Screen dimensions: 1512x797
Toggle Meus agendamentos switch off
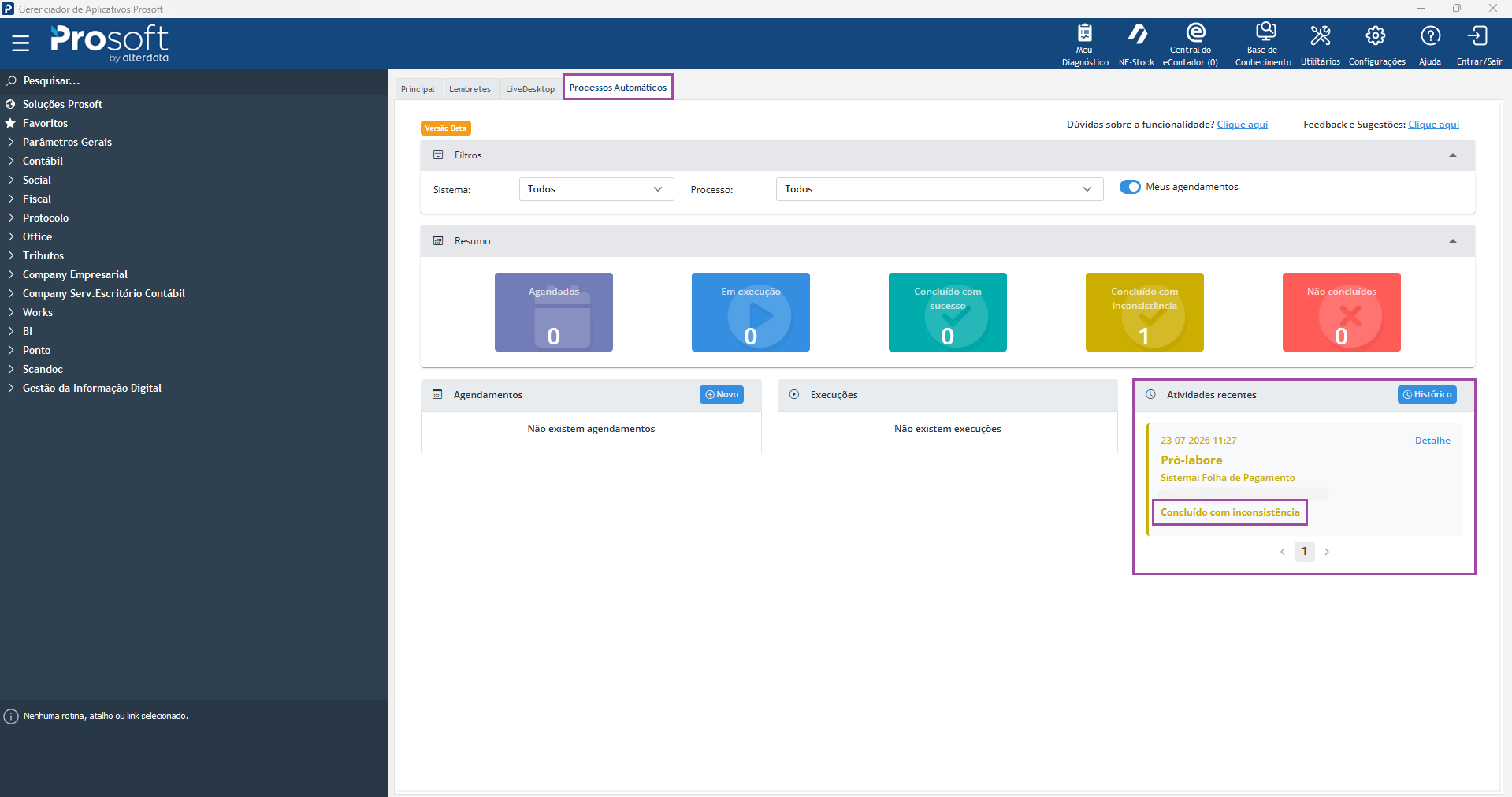point(1130,187)
